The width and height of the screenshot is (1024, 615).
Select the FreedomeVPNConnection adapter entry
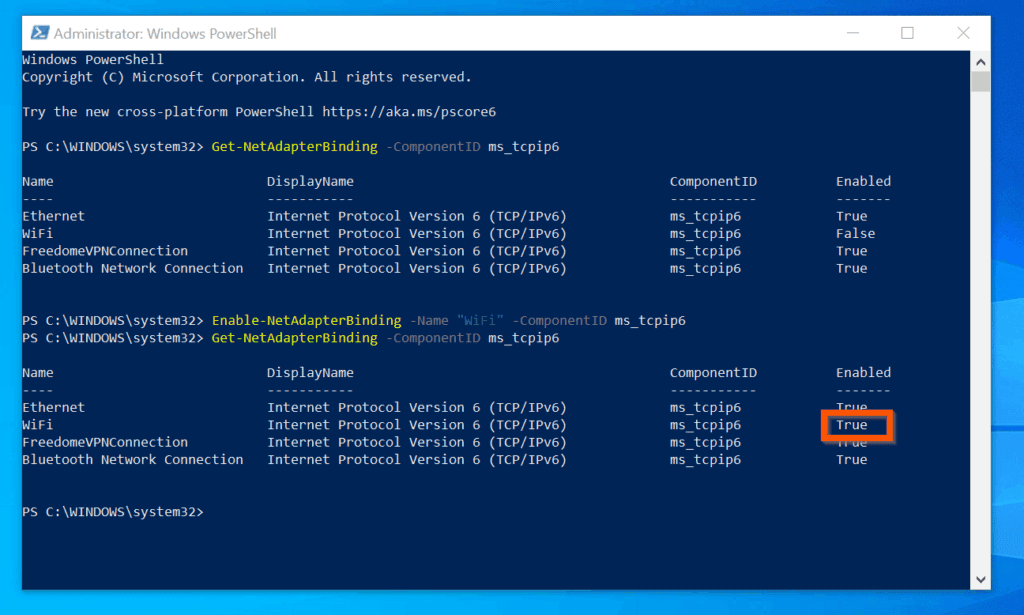[105, 250]
